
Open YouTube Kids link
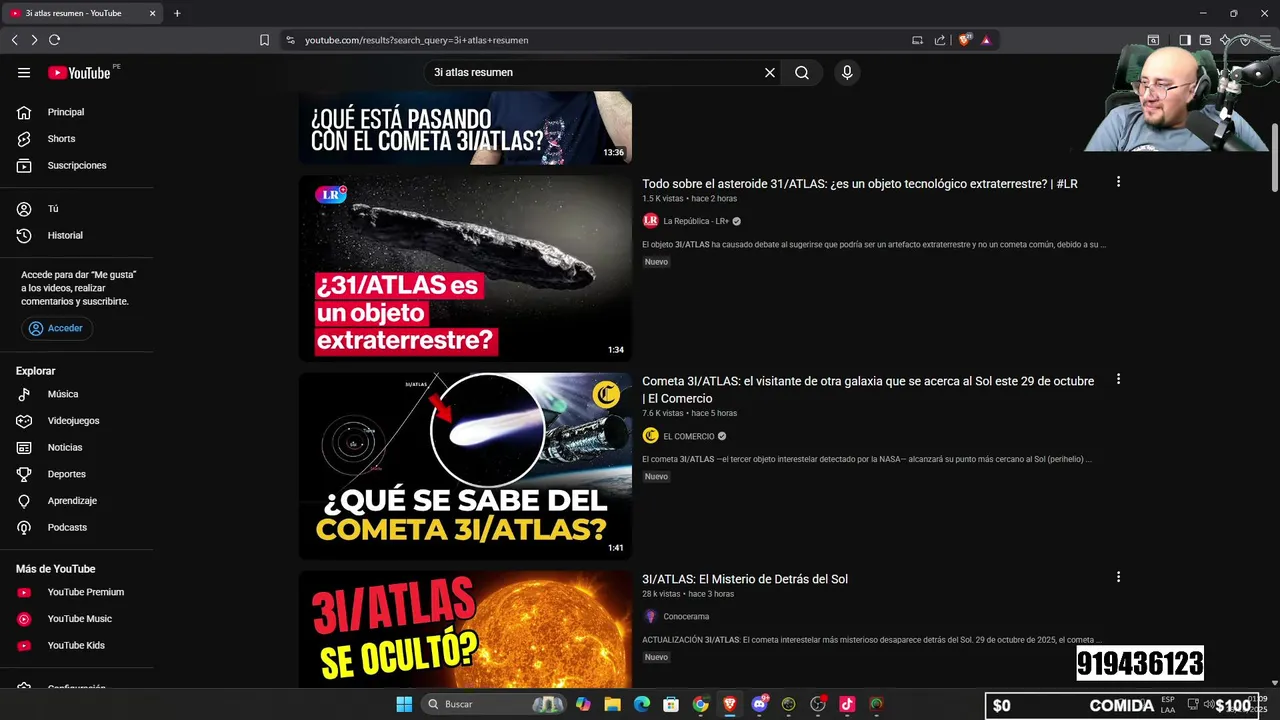click(x=77, y=645)
